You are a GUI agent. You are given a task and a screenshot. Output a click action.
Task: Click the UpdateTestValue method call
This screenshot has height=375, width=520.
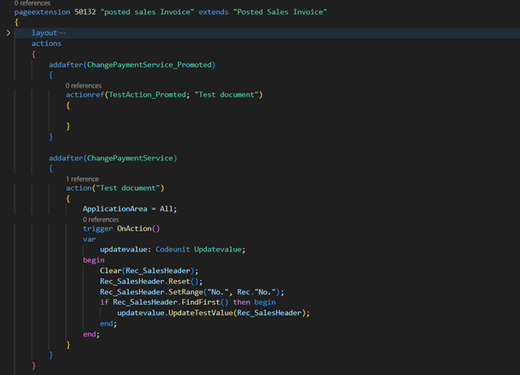200,313
